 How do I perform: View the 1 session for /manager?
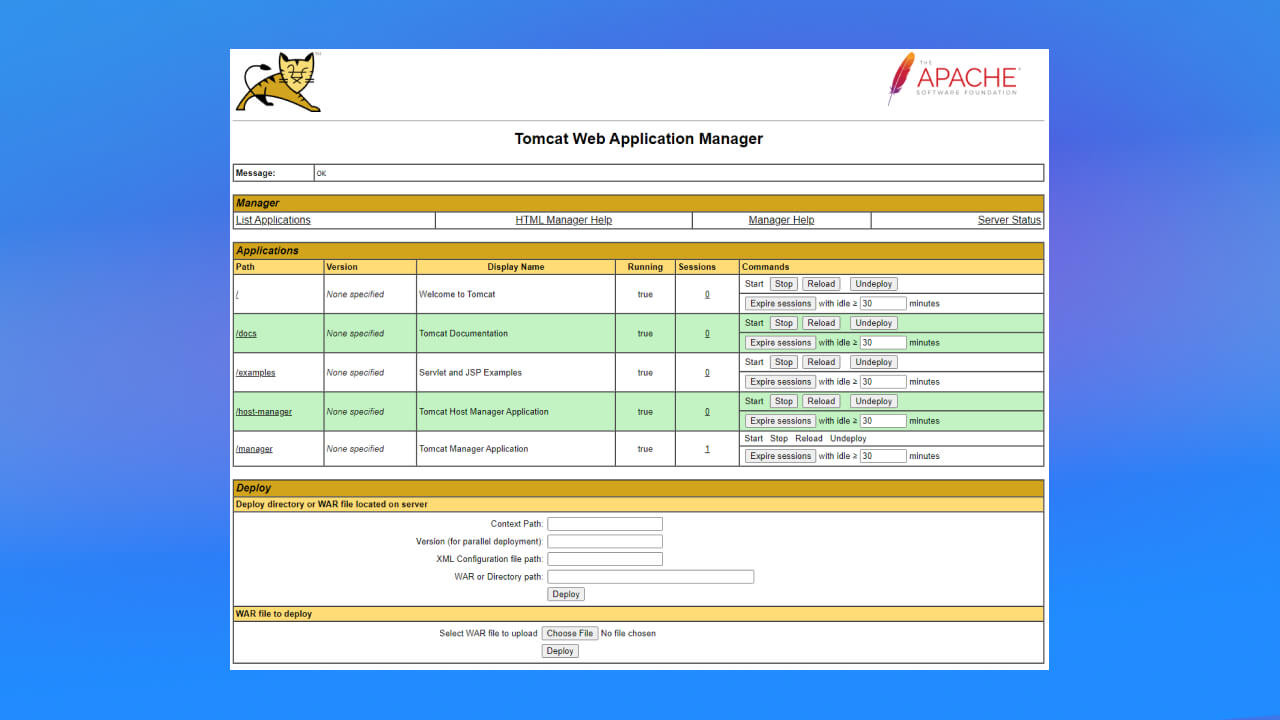(x=707, y=449)
